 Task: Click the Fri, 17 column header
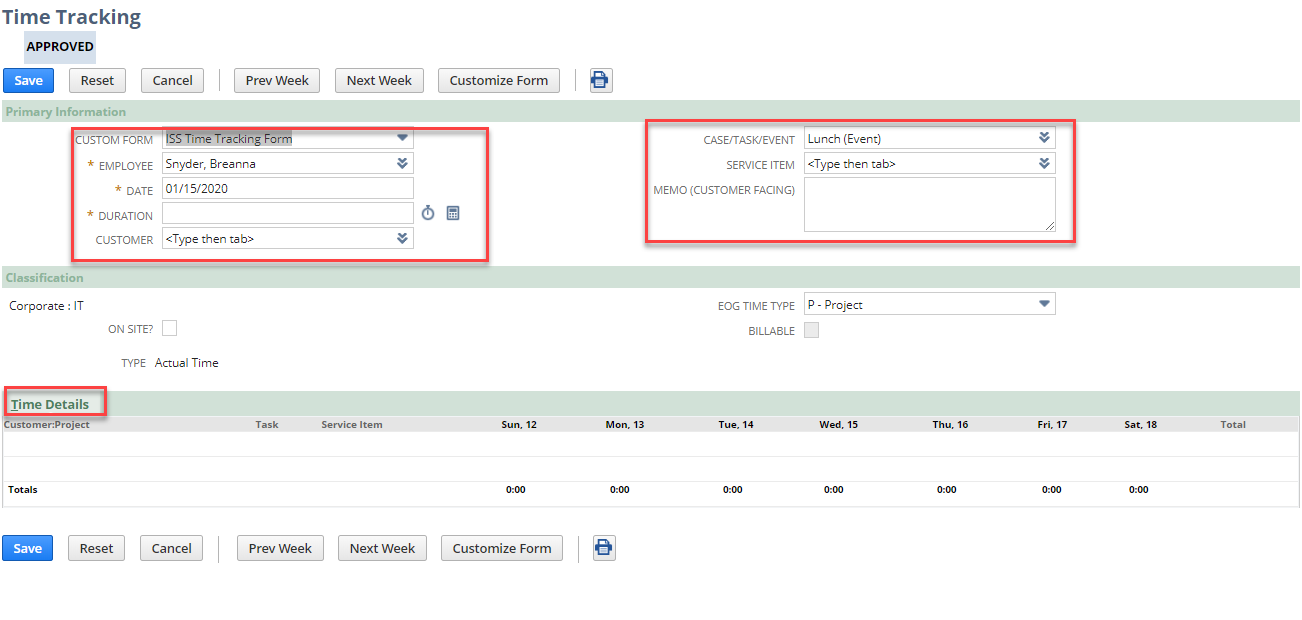[x=1052, y=425]
